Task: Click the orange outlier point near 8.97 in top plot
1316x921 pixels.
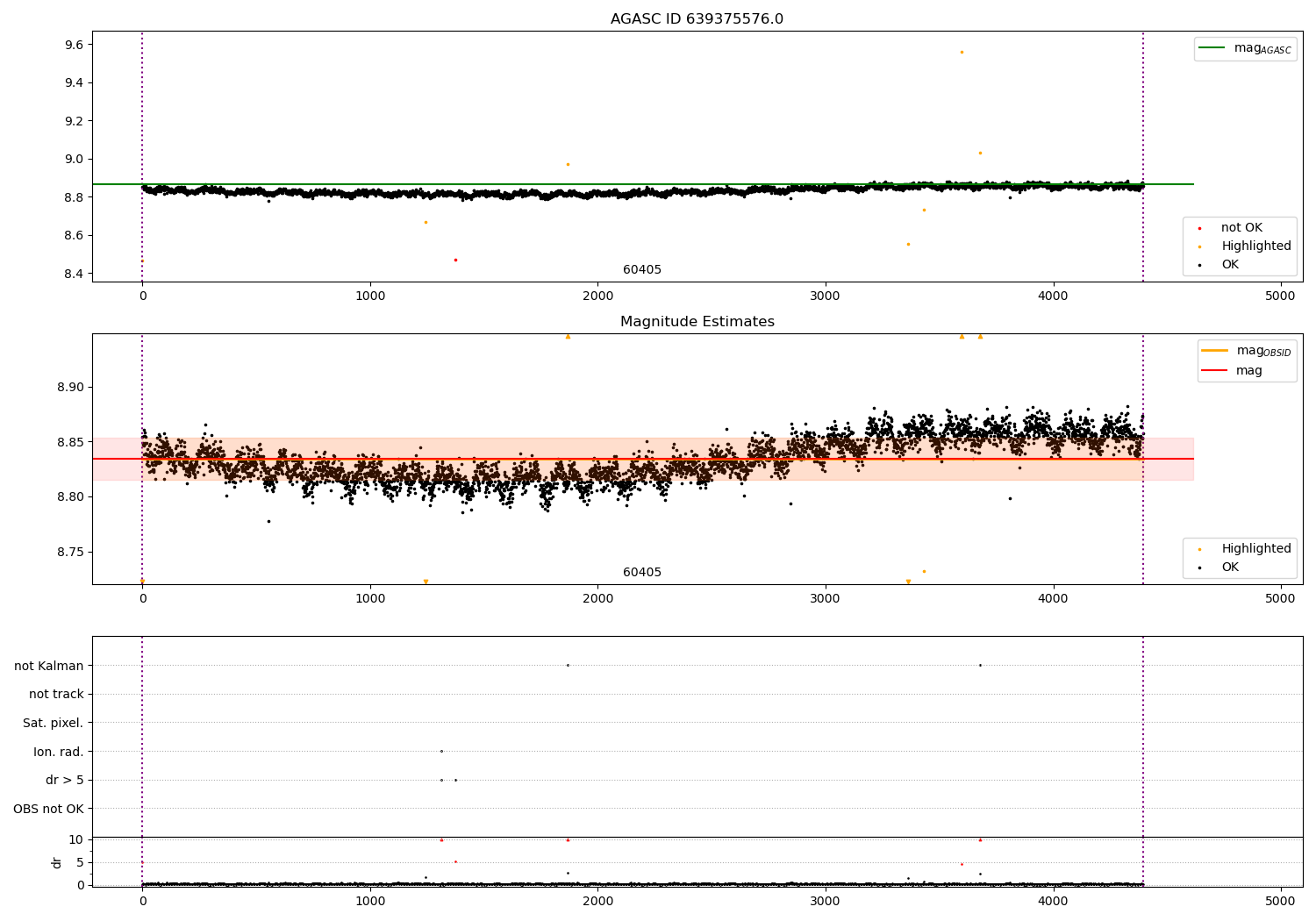Action: pyautogui.click(x=568, y=164)
